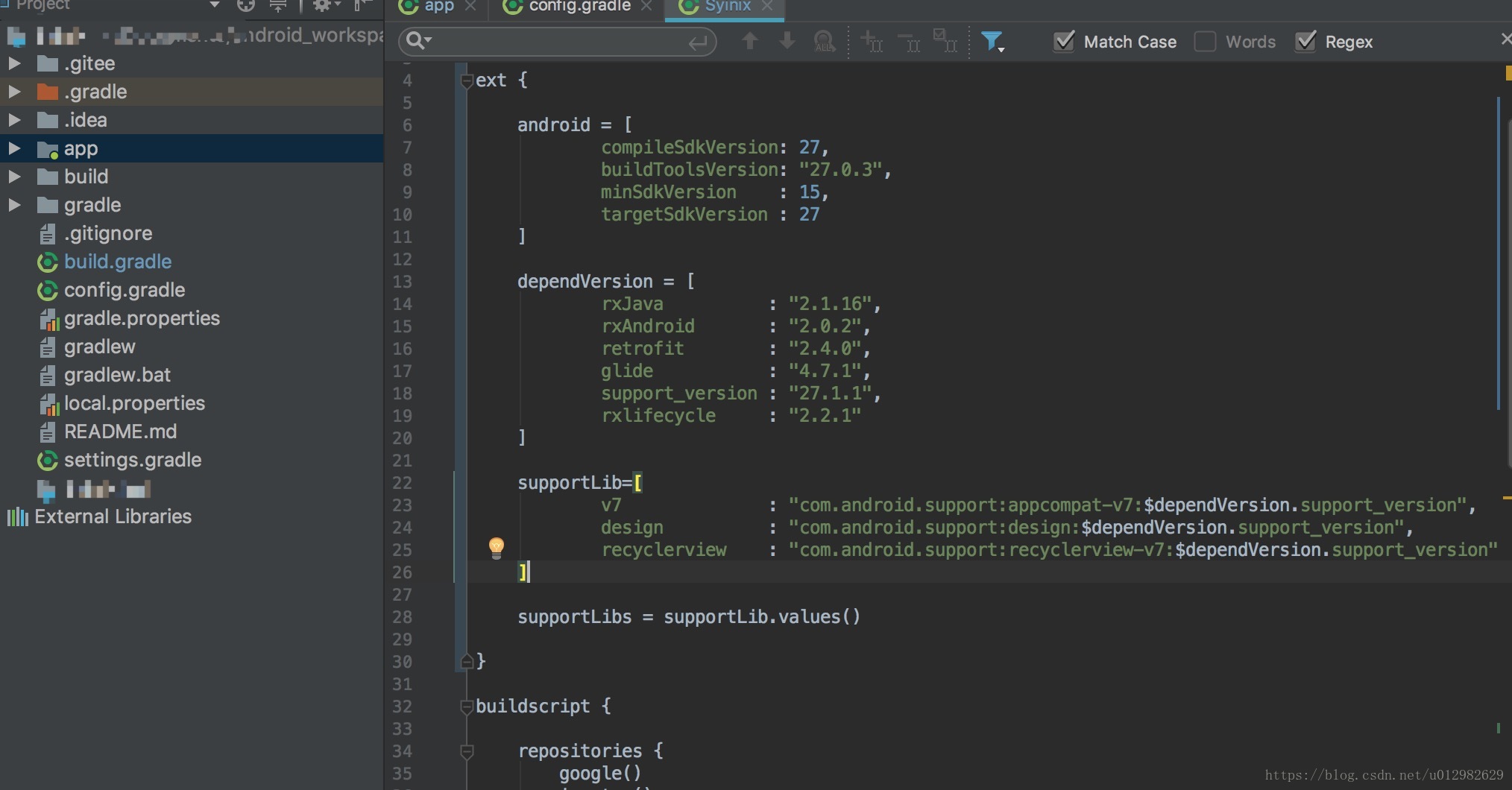Click the hide Project panel icon
Screen dimensions: 1512x790
coord(362,6)
